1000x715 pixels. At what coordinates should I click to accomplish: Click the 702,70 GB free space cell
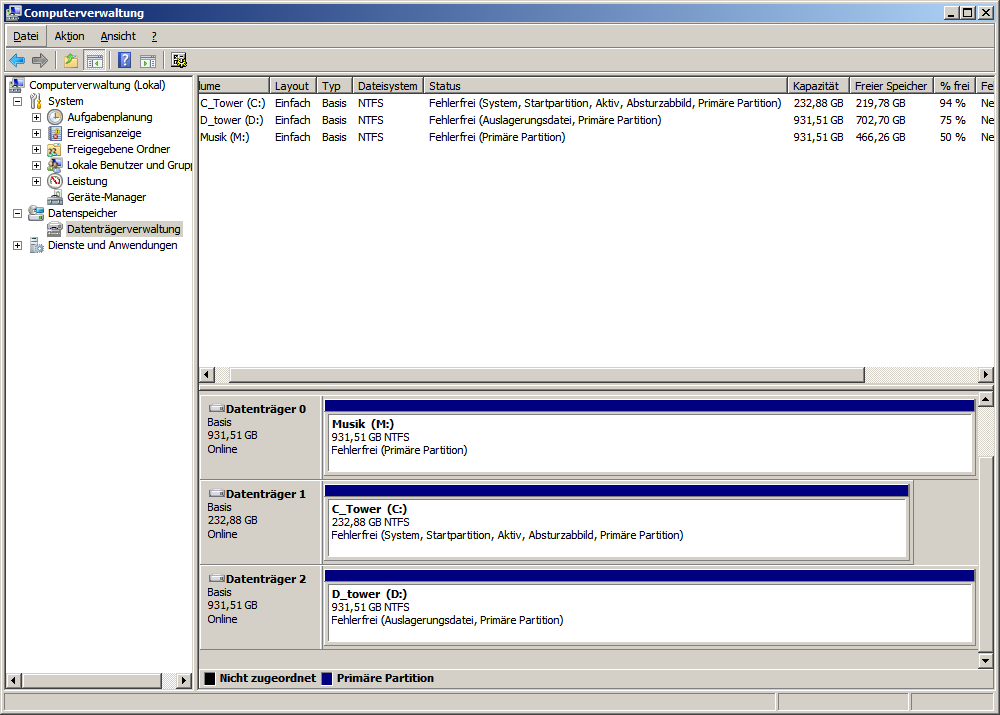point(880,120)
